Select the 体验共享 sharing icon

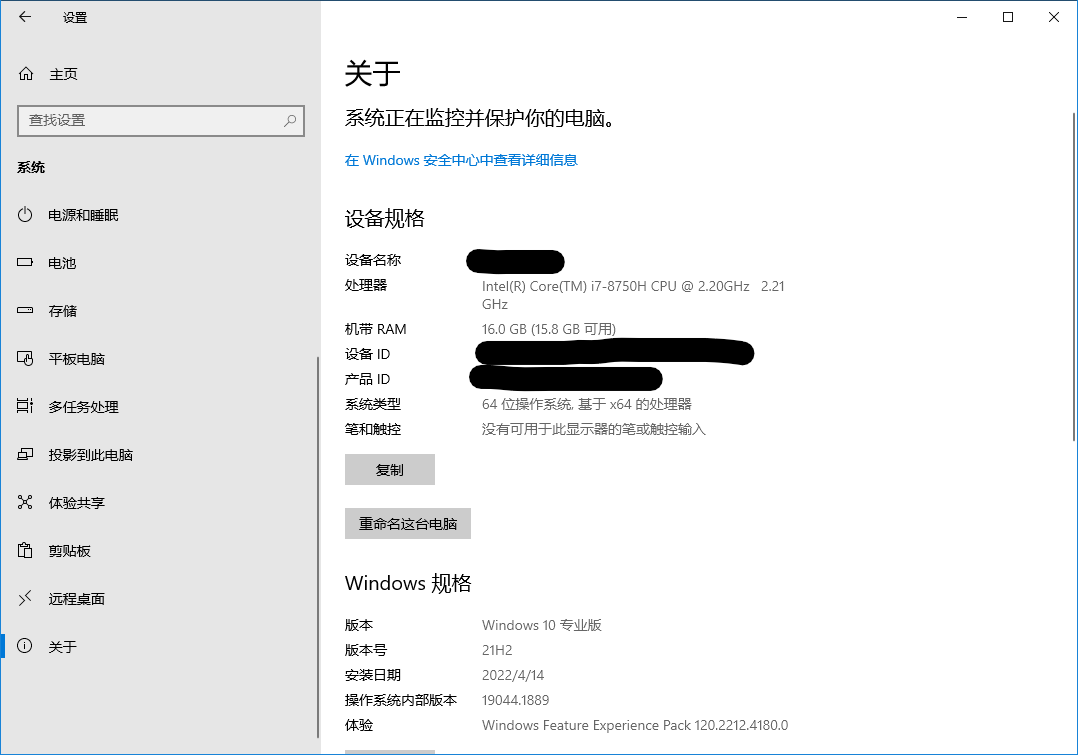point(25,503)
